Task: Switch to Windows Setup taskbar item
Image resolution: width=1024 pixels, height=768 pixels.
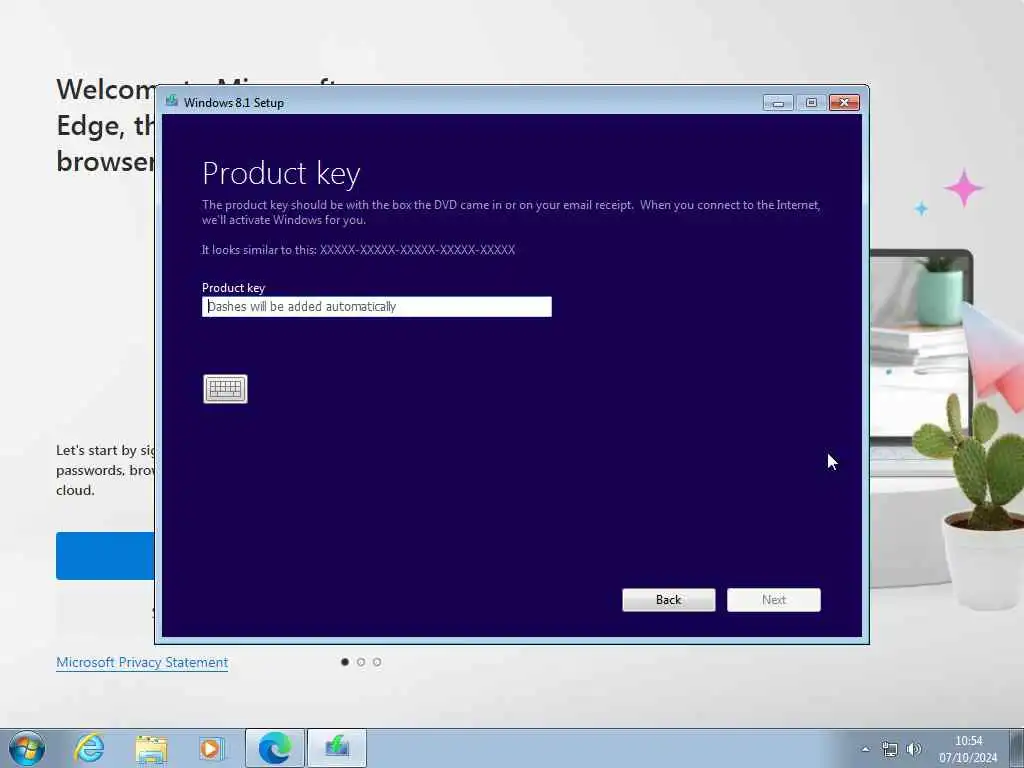Action: pyautogui.click(x=337, y=748)
